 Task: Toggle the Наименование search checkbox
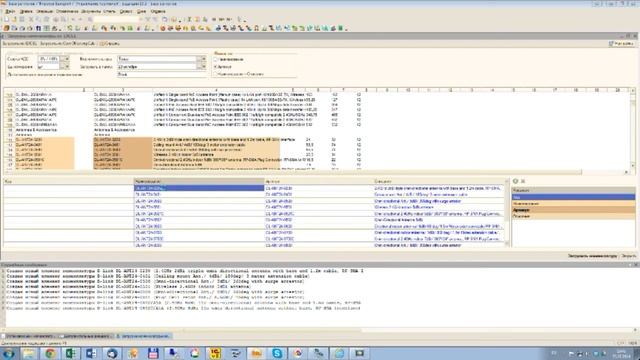216,60
